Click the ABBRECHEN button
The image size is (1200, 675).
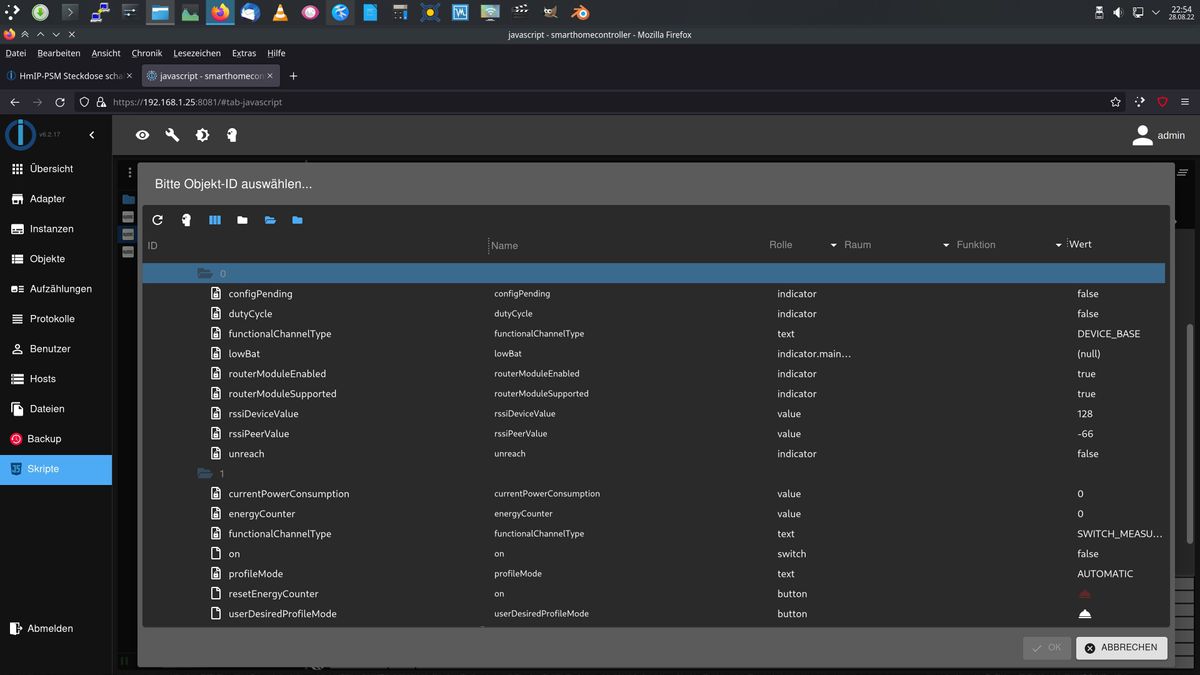(x=1121, y=648)
